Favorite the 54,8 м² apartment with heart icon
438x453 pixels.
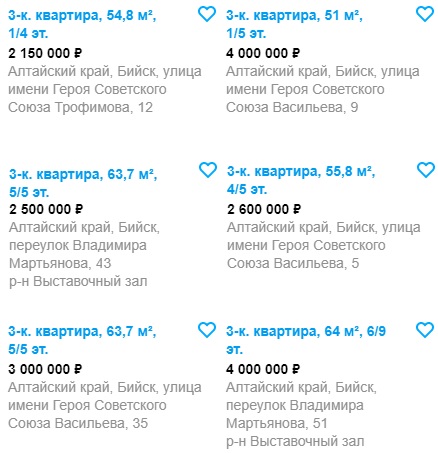coord(207,14)
